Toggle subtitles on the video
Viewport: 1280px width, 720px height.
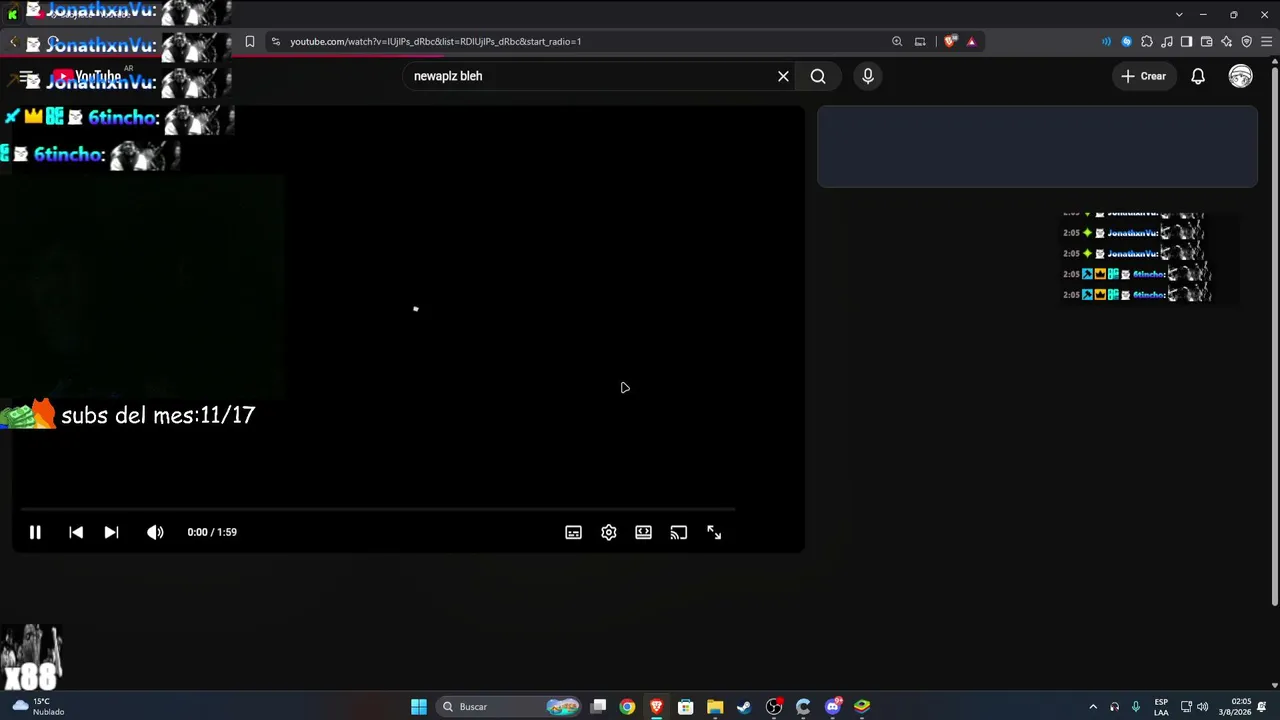pos(573,533)
